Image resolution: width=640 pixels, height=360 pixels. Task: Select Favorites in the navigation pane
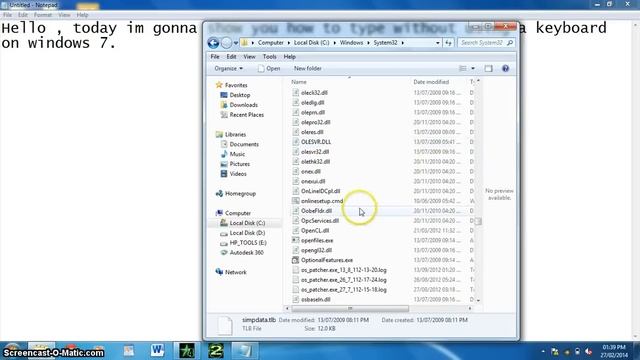tap(231, 85)
